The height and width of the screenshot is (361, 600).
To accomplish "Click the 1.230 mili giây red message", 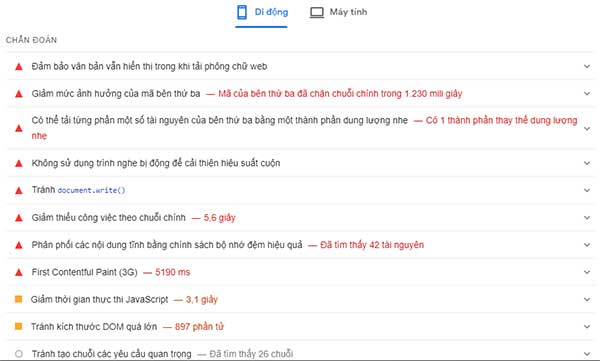I will [x=340, y=93].
